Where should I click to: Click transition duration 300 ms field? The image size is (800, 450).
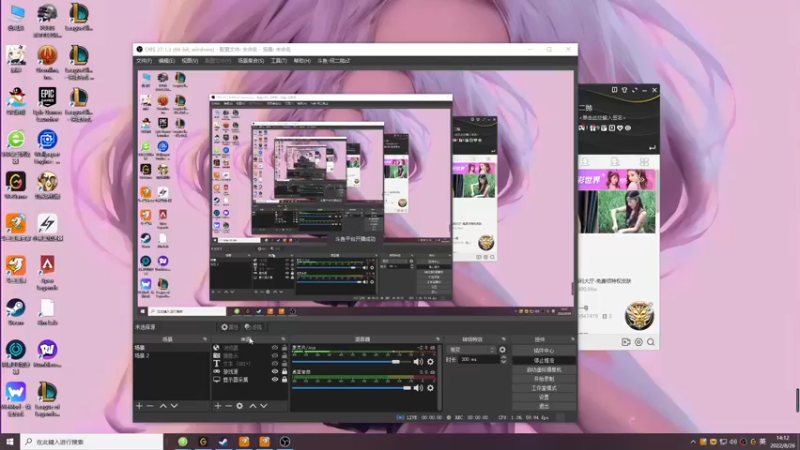click(x=479, y=360)
